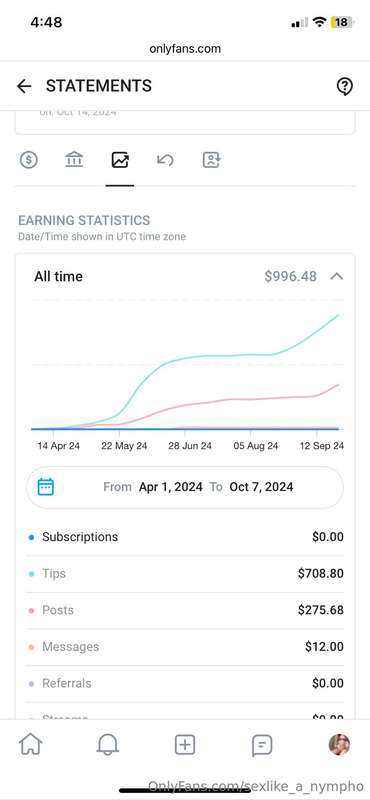Open profile avatar in bottom bar
Screen dimensions: 370x800
pyautogui.click(x=339, y=745)
